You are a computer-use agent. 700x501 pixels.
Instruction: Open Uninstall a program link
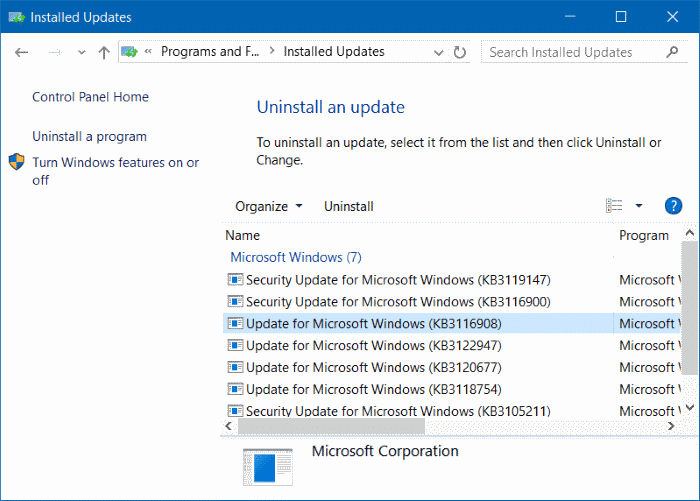[x=89, y=136]
